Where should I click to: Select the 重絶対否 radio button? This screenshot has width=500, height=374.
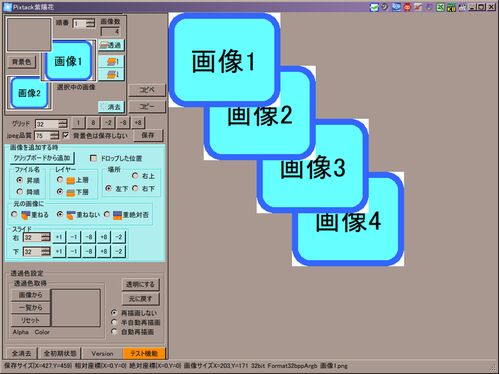(x=107, y=214)
